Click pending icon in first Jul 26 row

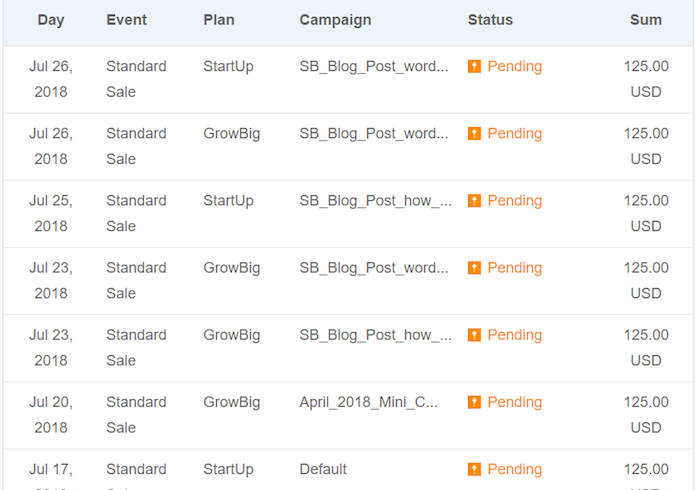click(474, 67)
